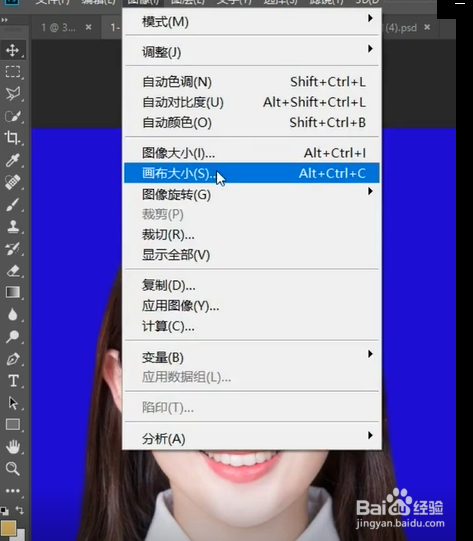Open 应用图像(Y)... dialog
Viewport: 473px width, 541px height.
(252, 306)
